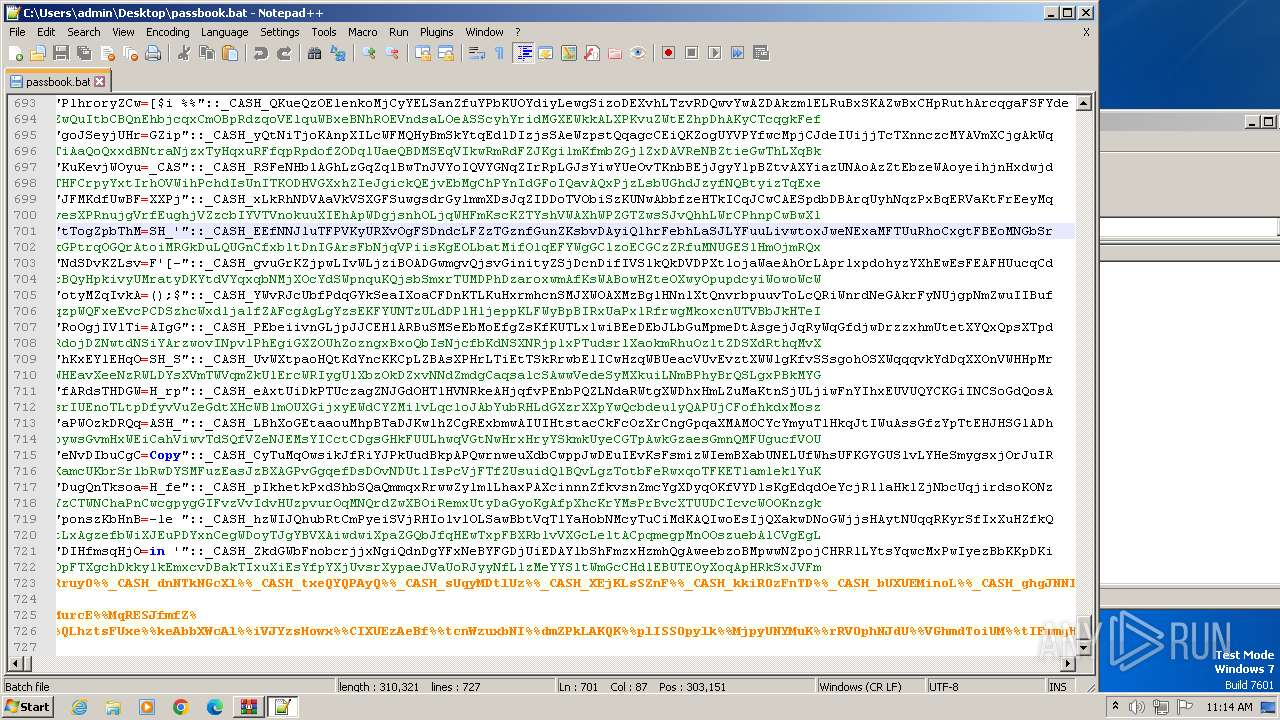
Task: Open the Search menu
Action: (83, 32)
